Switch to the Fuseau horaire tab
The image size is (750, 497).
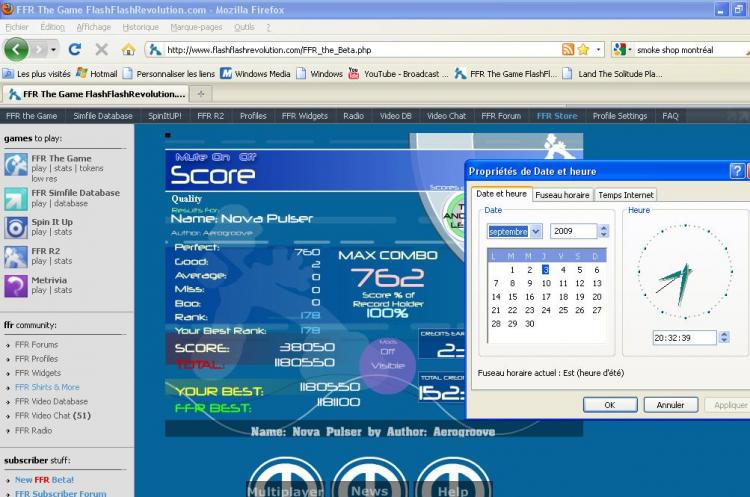tap(562, 195)
